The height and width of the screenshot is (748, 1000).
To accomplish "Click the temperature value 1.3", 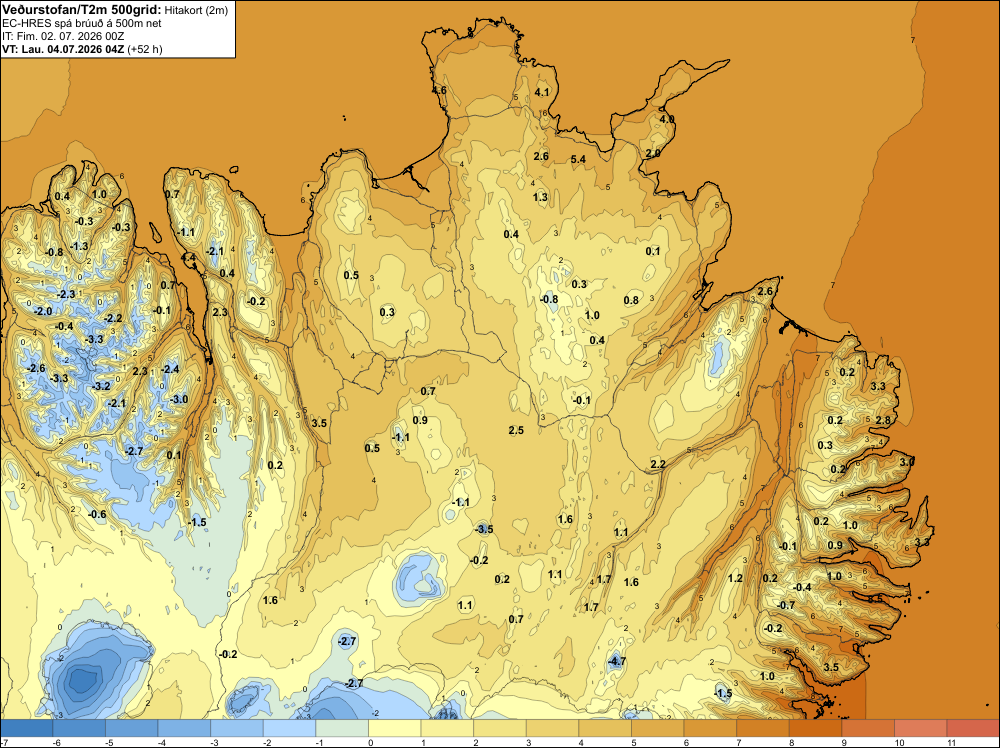I will pos(540,197).
